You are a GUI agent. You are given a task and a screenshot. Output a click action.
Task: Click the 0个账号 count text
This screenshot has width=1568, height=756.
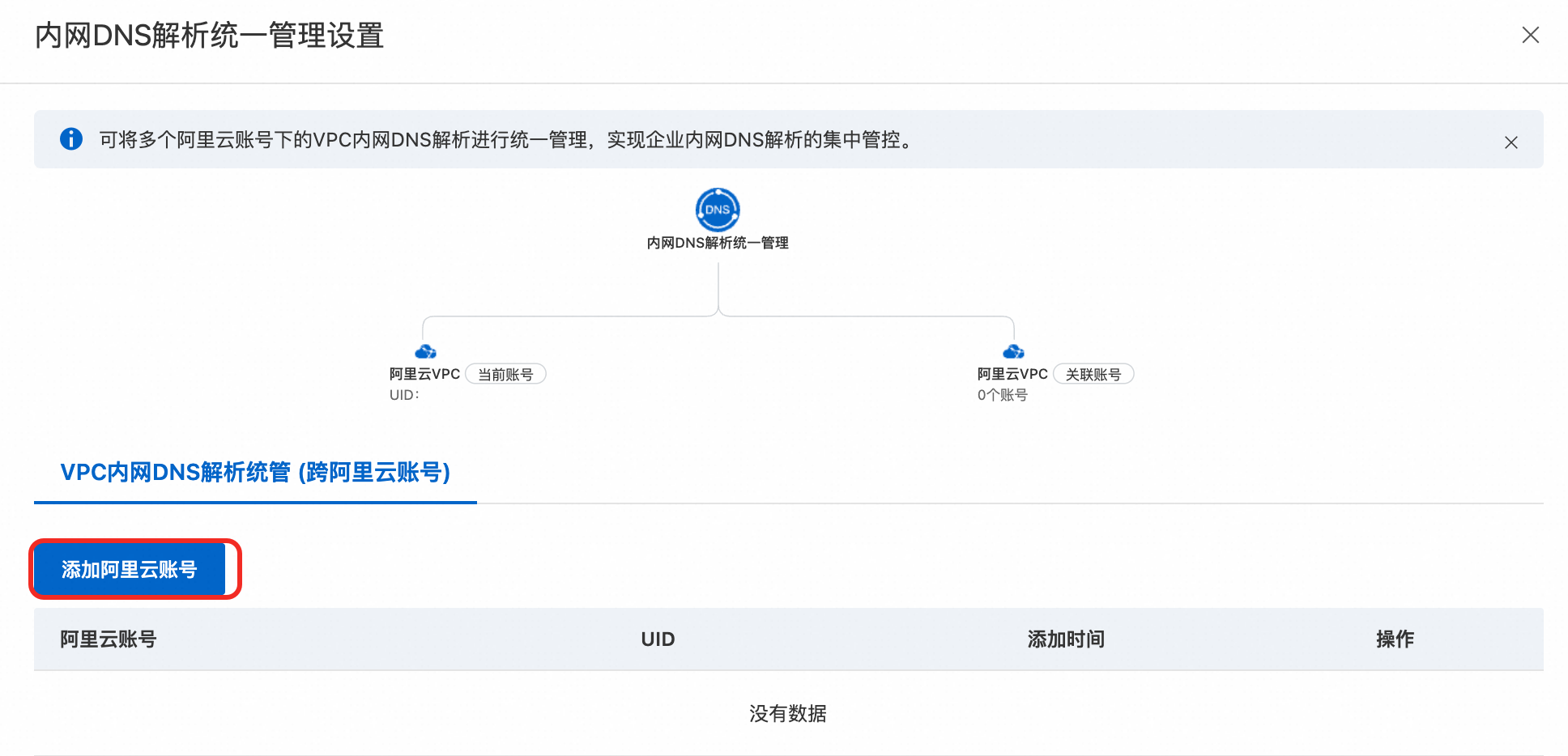tap(1003, 395)
